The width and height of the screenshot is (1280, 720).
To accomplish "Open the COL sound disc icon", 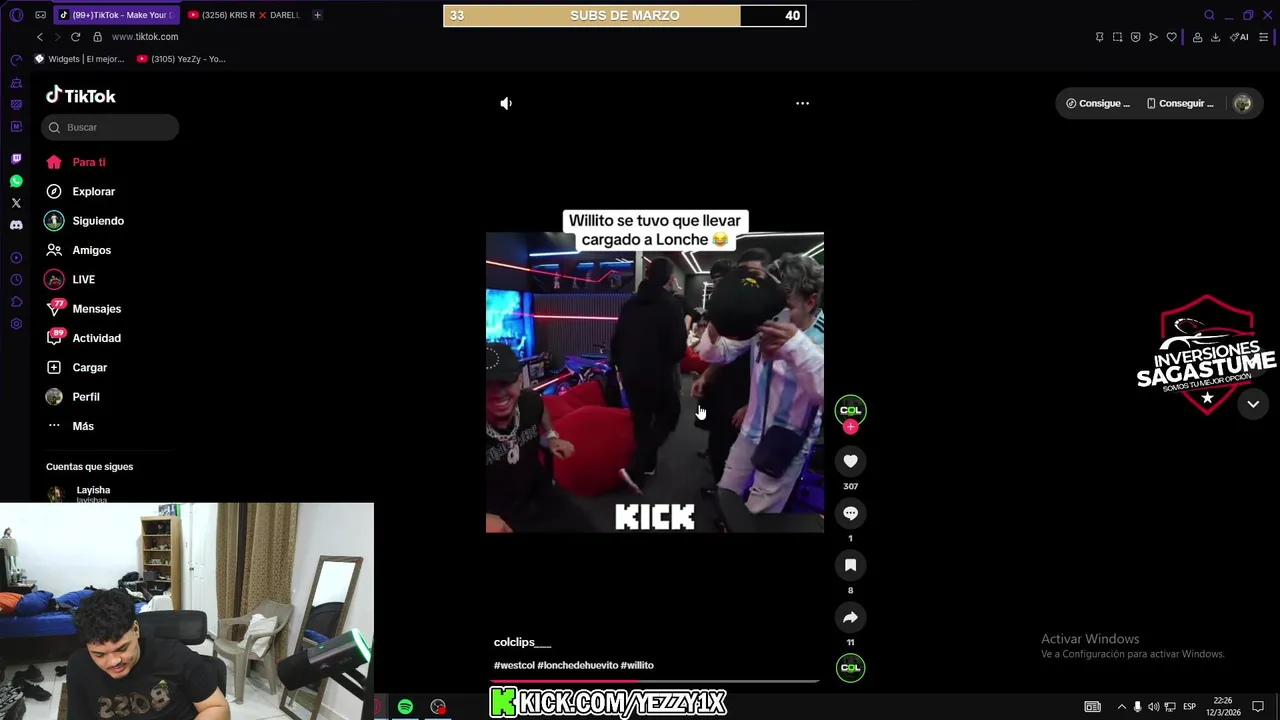I will click(850, 668).
